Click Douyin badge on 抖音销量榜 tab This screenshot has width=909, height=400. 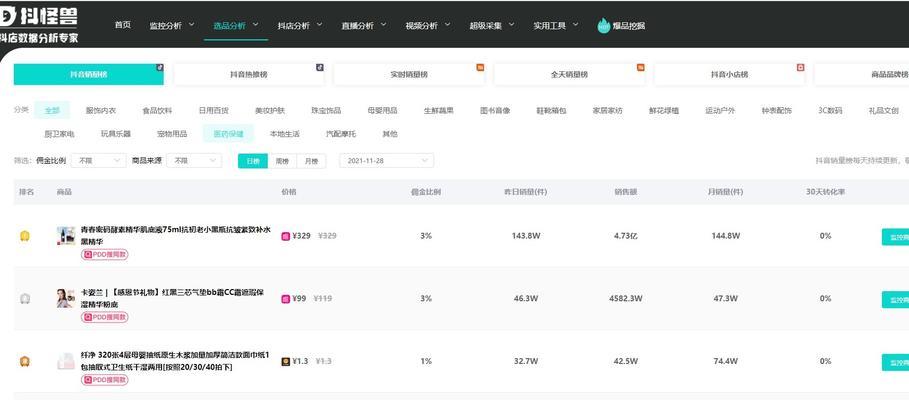tap(160, 67)
